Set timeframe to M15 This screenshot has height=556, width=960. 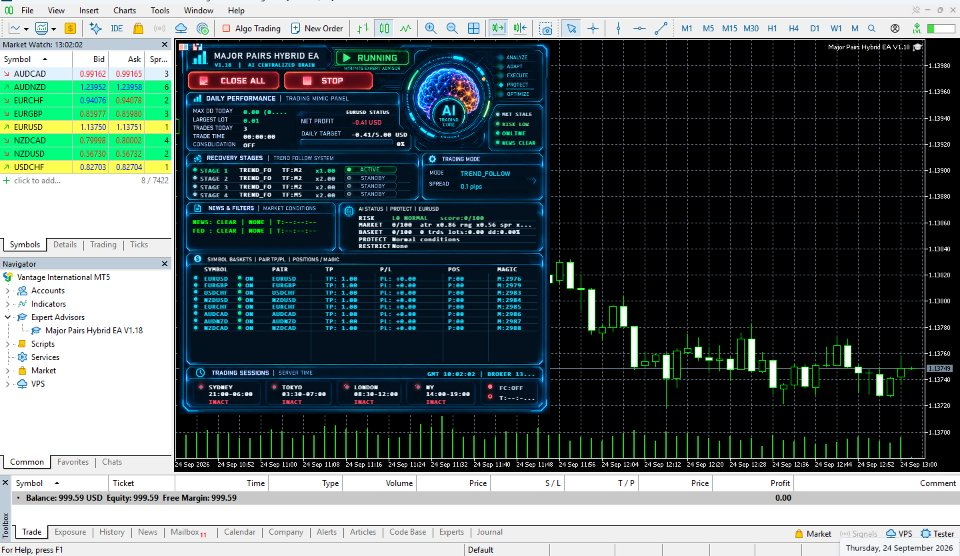tap(729, 28)
